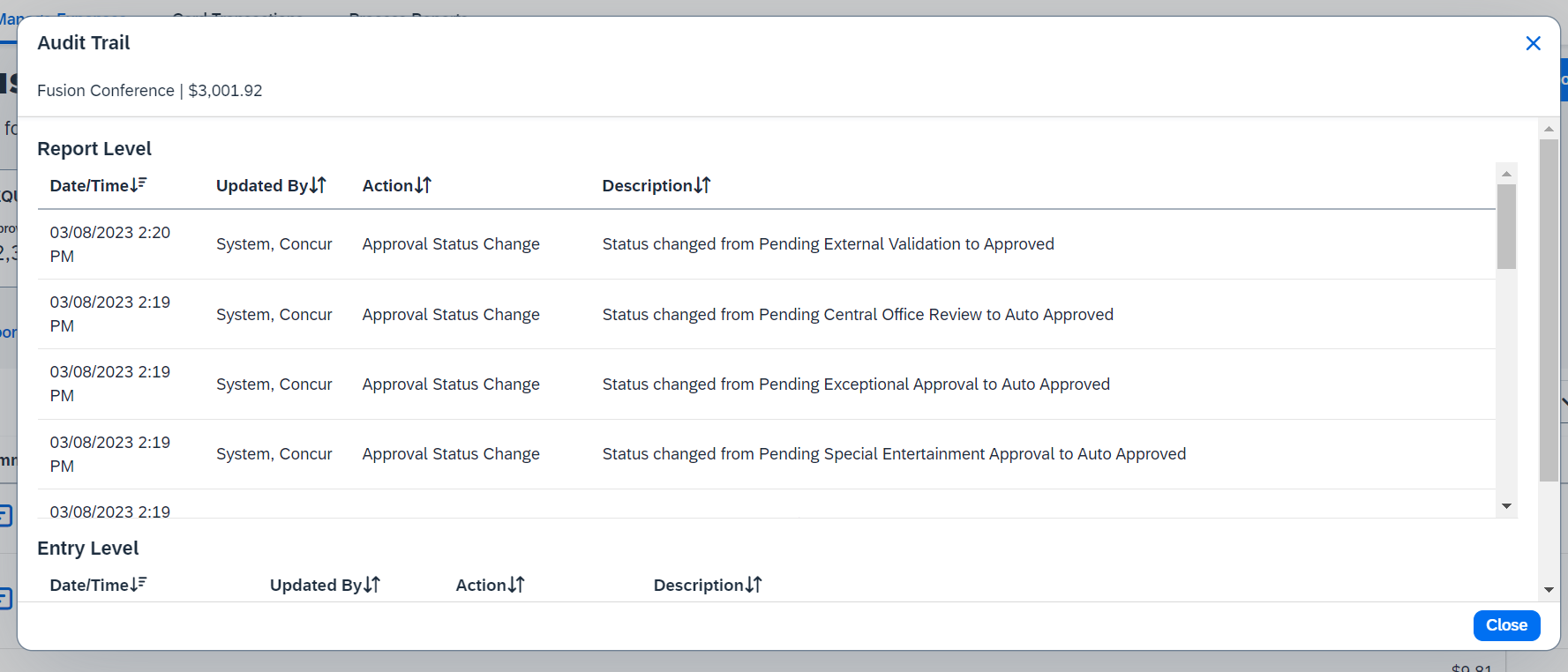Click the dialog's outer scrollbar thumb
The width and height of the screenshot is (1568, 672).
1549,309
